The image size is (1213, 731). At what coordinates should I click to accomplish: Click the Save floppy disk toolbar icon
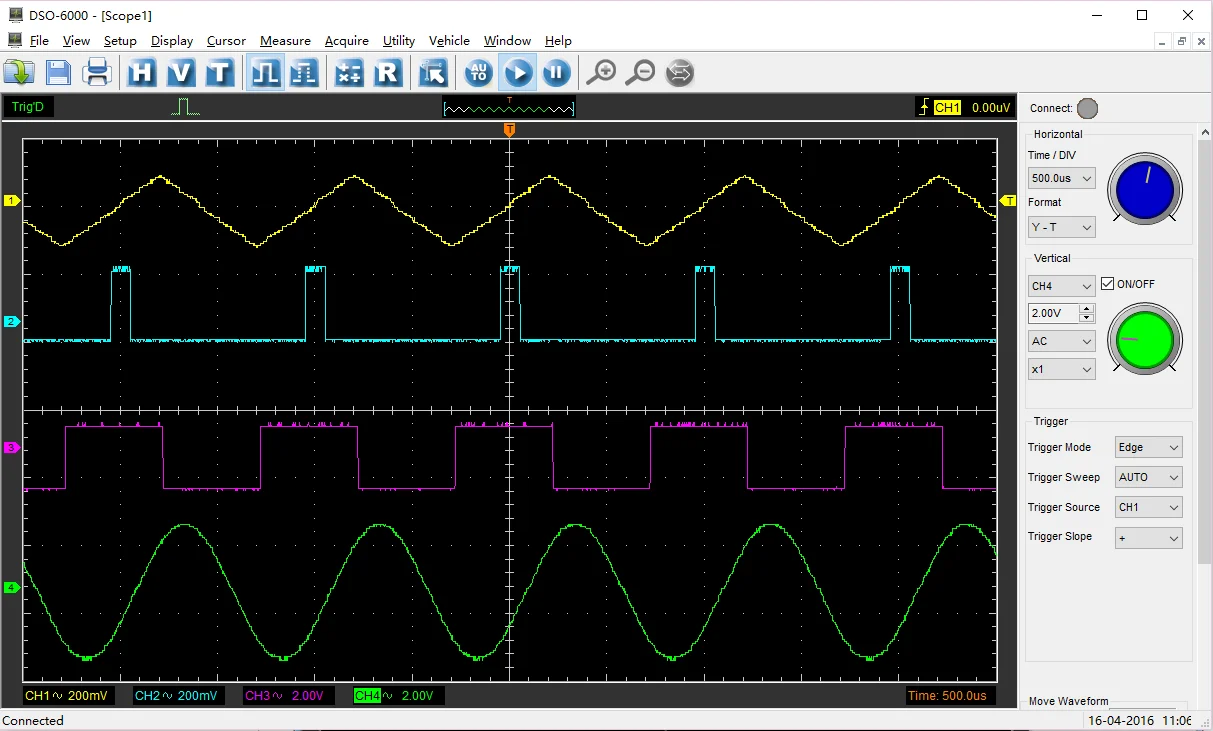pyautogui.click(x=58, y=73)
